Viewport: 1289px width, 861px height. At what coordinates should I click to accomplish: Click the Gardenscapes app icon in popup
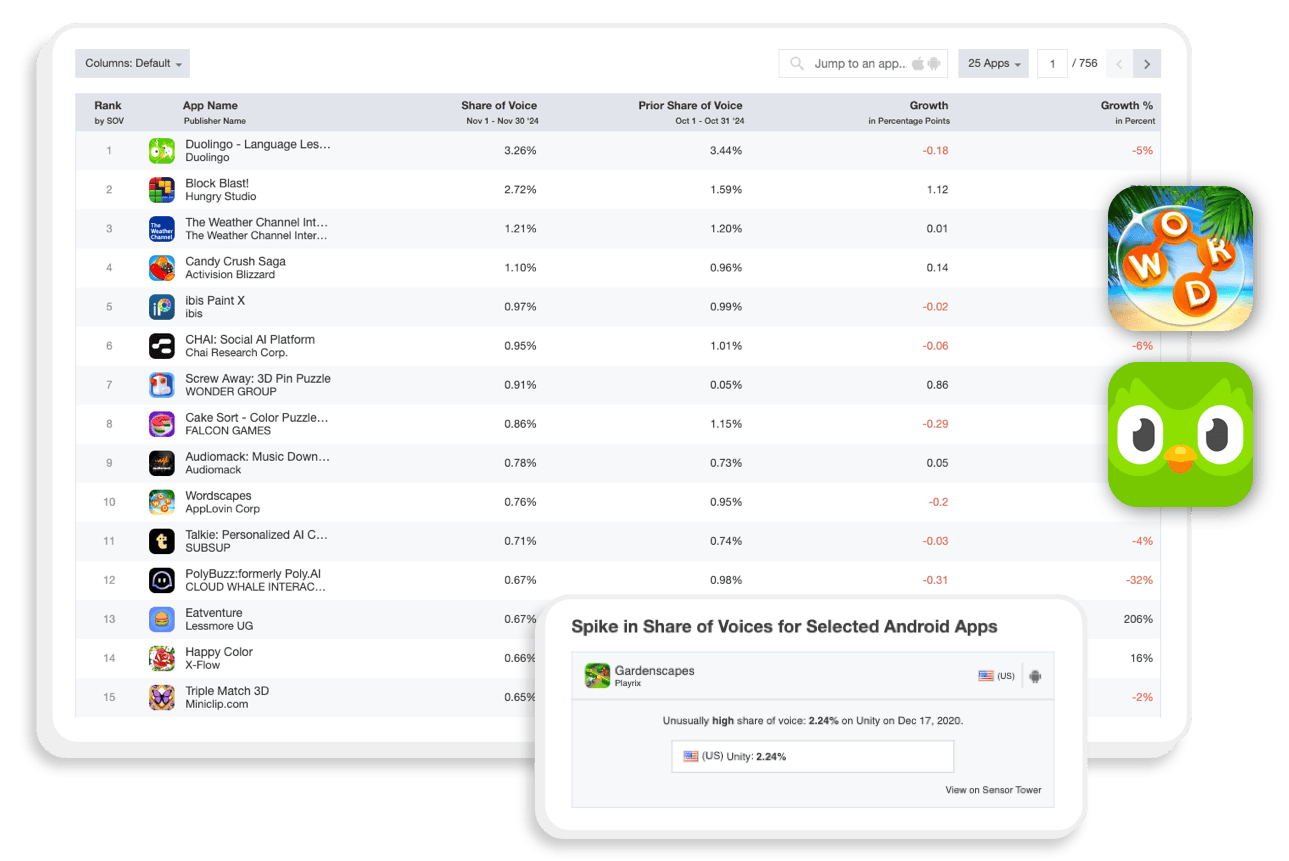pyautogui.click(x=597, y=676)
